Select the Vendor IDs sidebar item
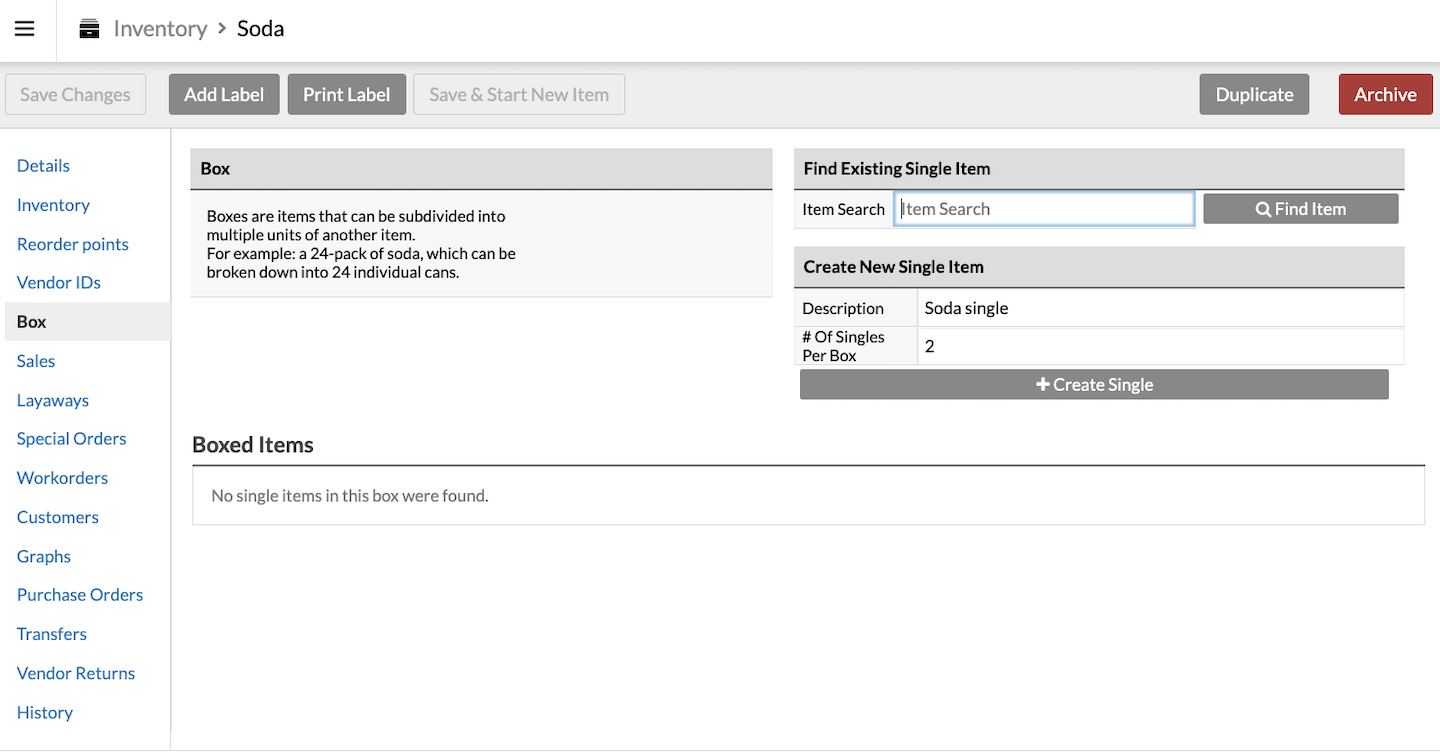Screen dimensions: 1440x754 (59, 283)
